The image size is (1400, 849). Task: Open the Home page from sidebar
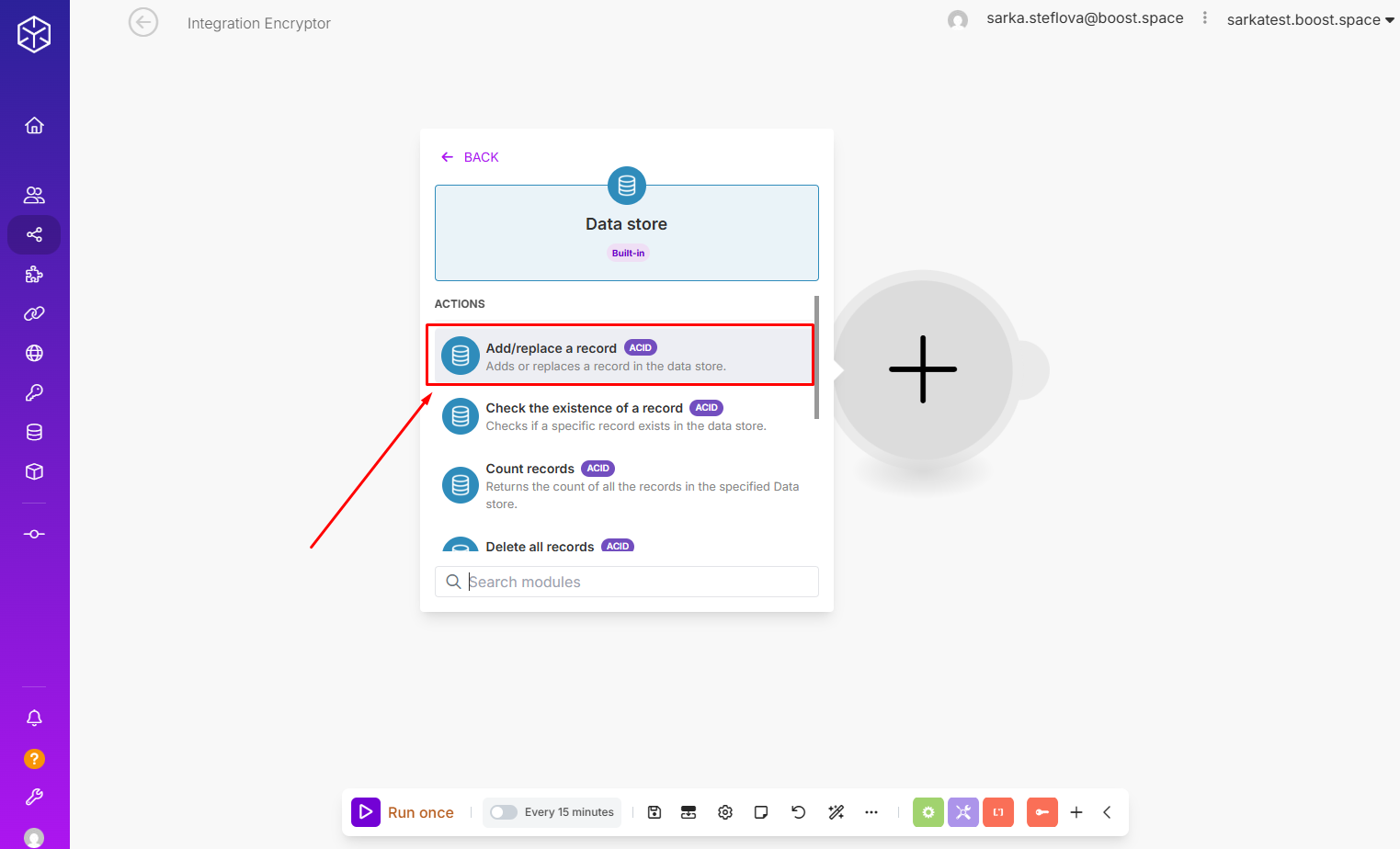(x=34, y=125)
